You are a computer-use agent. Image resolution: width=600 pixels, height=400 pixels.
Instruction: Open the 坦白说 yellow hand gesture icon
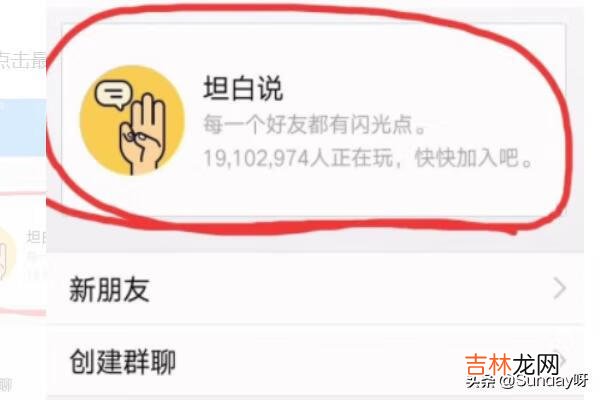click(132, 120)
